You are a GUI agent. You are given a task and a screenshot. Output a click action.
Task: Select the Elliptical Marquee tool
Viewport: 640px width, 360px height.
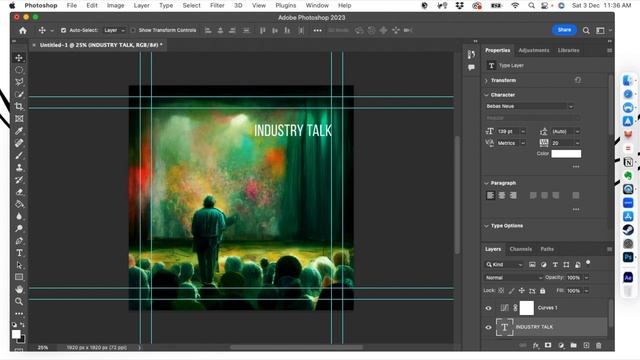[19, 70]
